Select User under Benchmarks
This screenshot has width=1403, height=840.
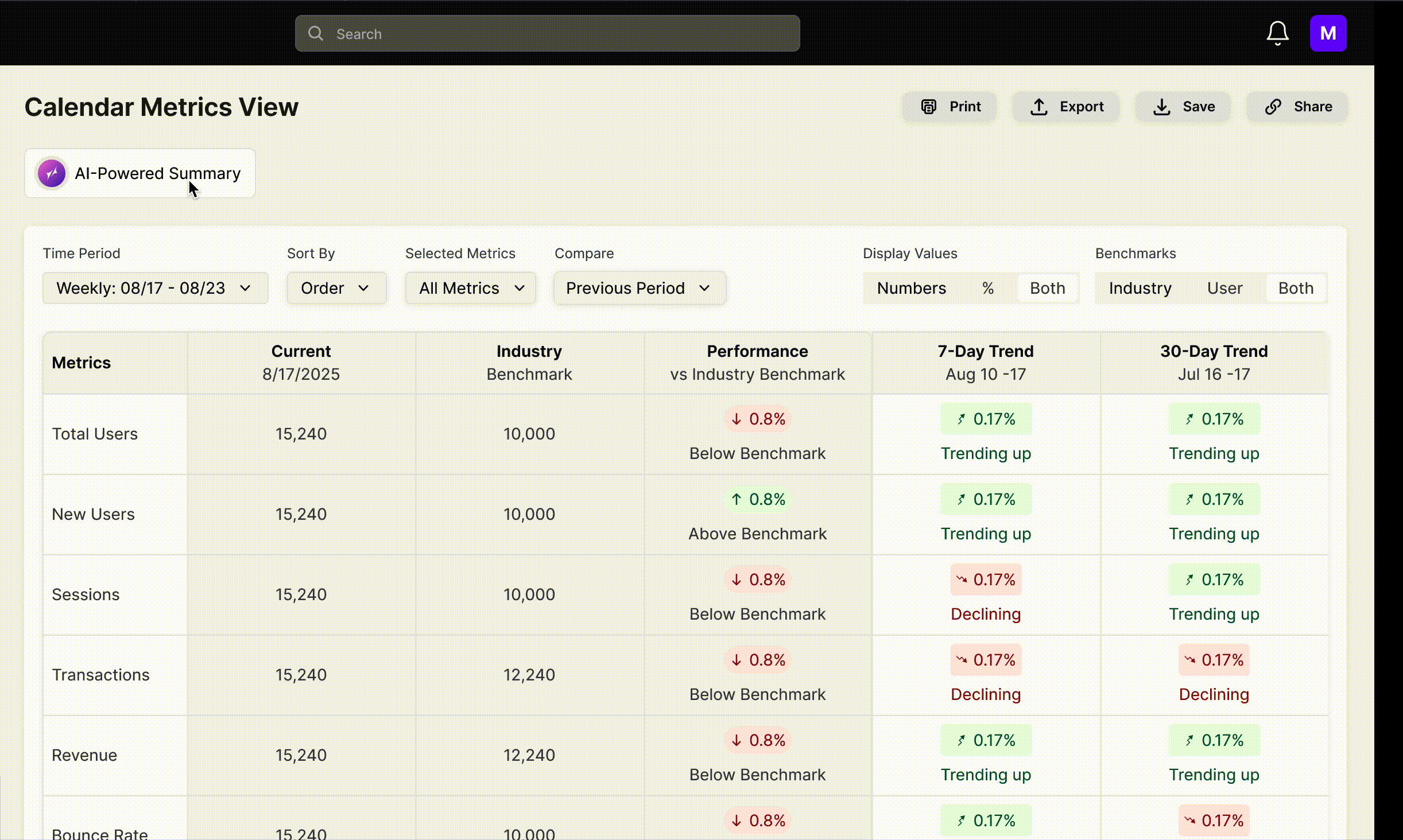click(x=1224, y=288)
